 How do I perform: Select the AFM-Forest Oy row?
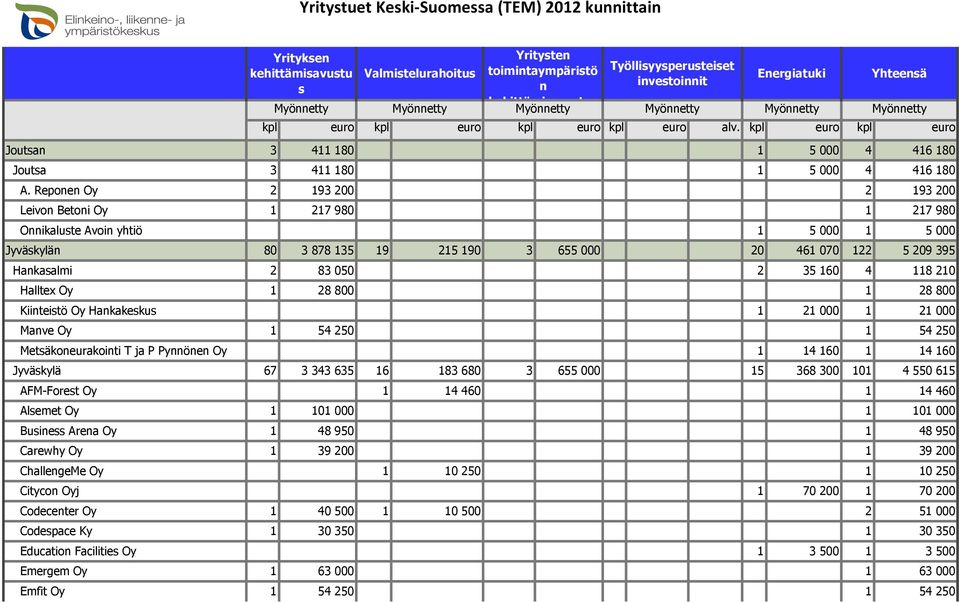click(480, 391)
